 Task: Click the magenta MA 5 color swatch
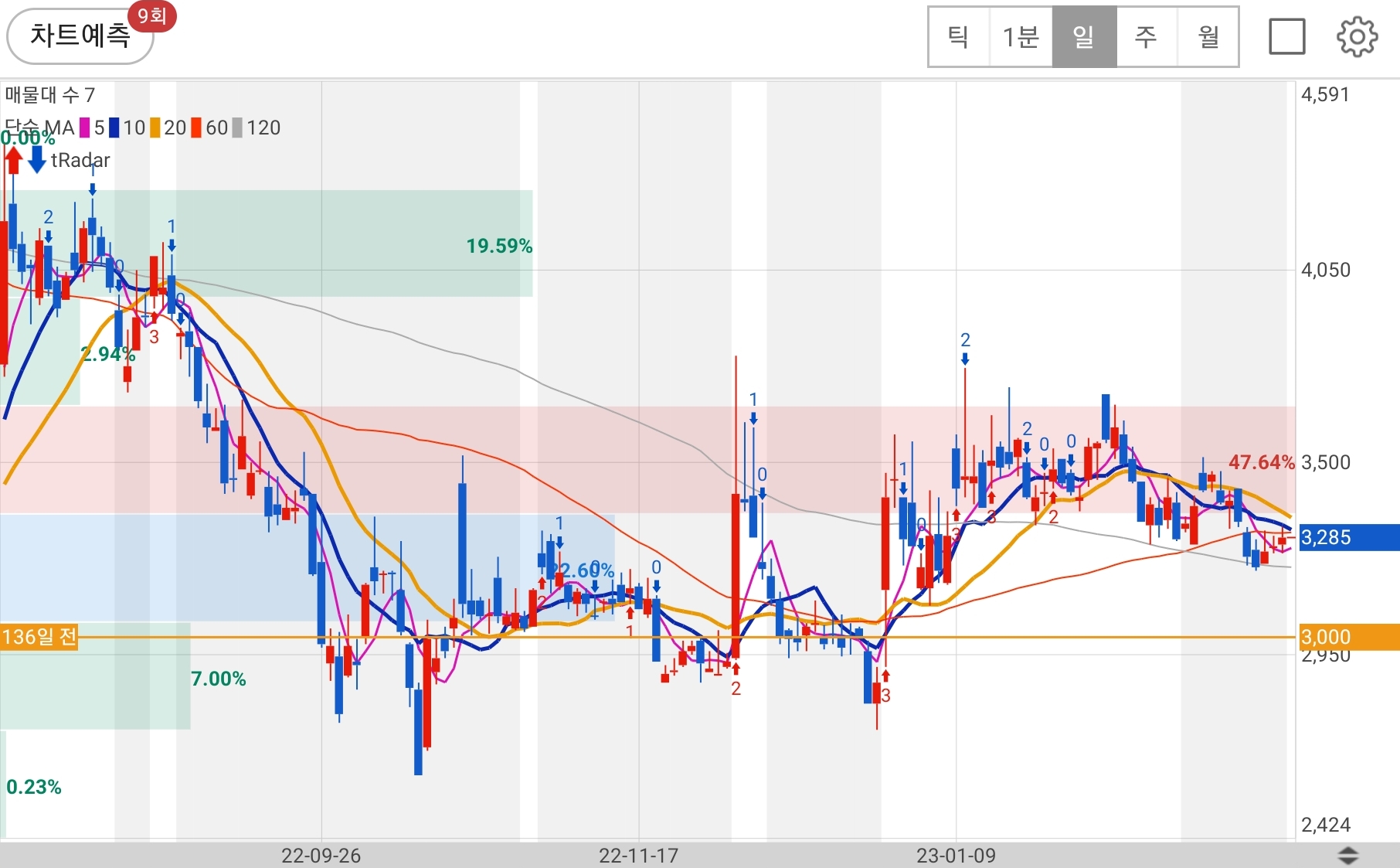(x=84, y=128)
